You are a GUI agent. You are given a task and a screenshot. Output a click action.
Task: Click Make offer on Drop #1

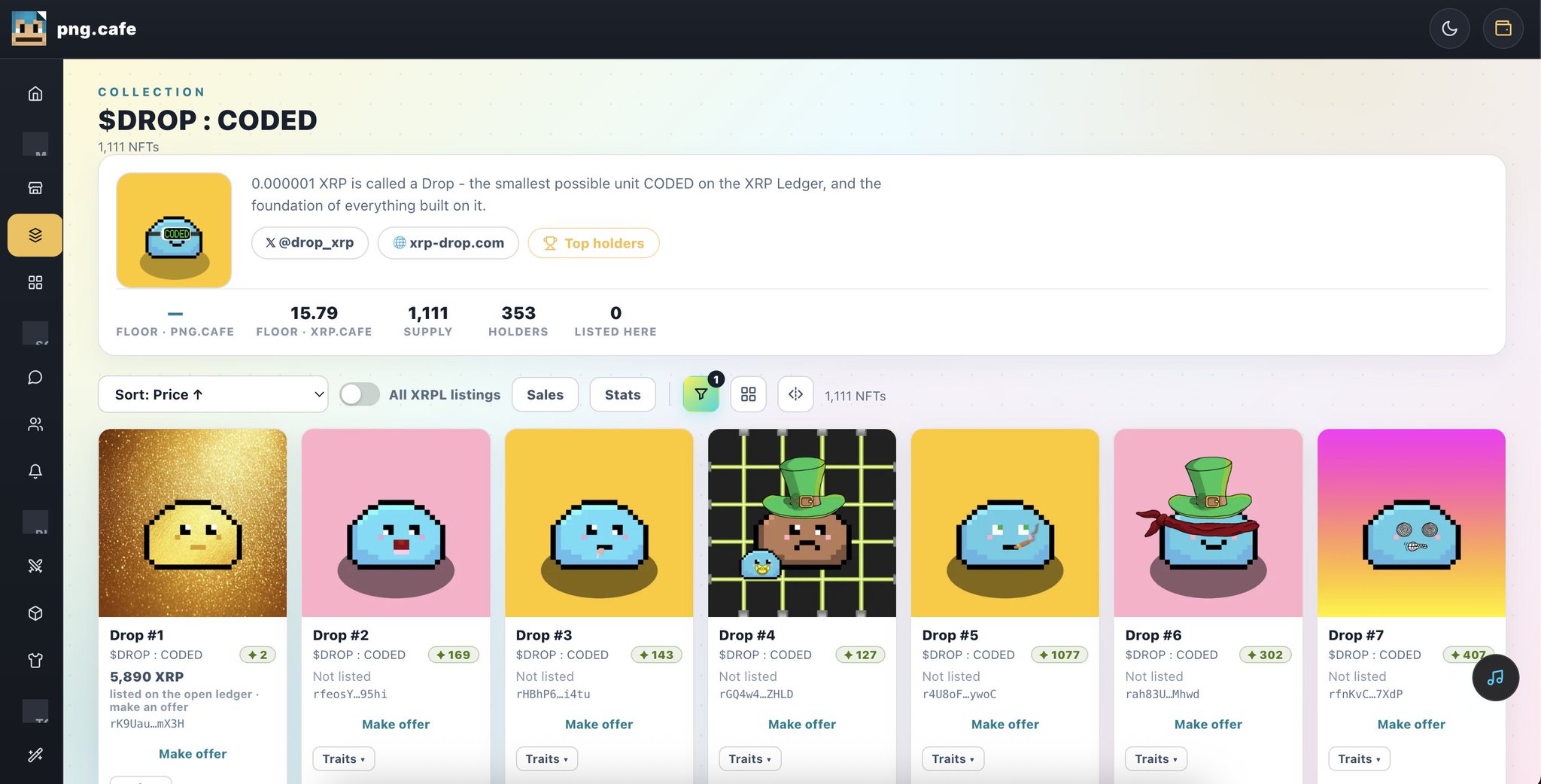pos(193,754)
